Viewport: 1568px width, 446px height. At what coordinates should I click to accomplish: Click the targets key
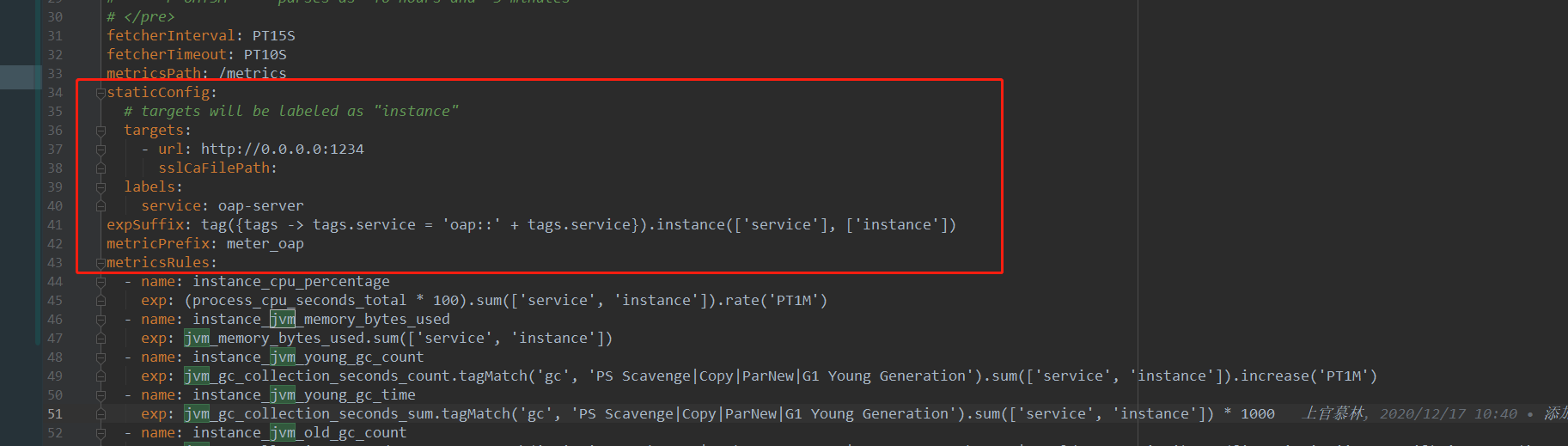153,130
